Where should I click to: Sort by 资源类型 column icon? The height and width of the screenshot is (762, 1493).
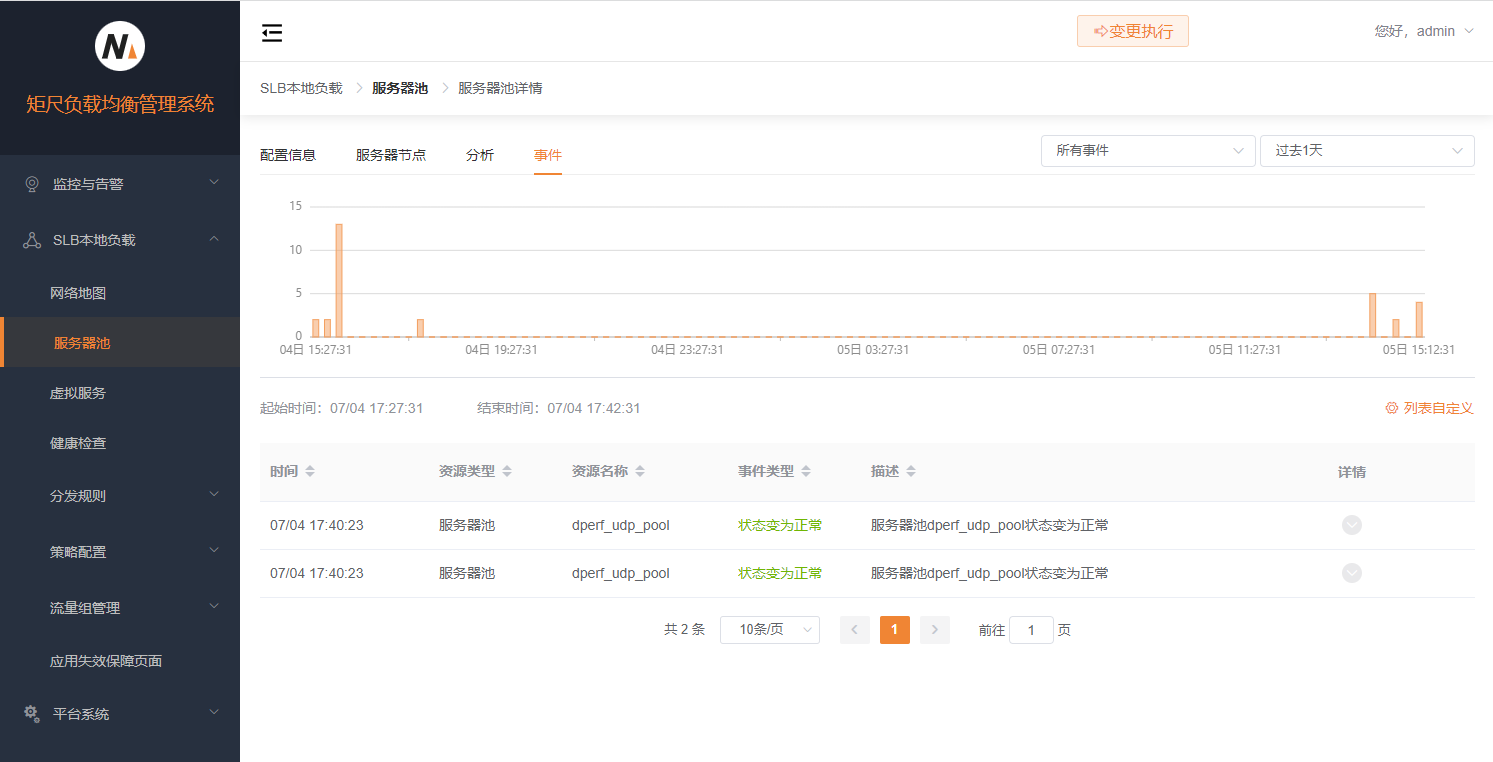click(x=507, y=471)
